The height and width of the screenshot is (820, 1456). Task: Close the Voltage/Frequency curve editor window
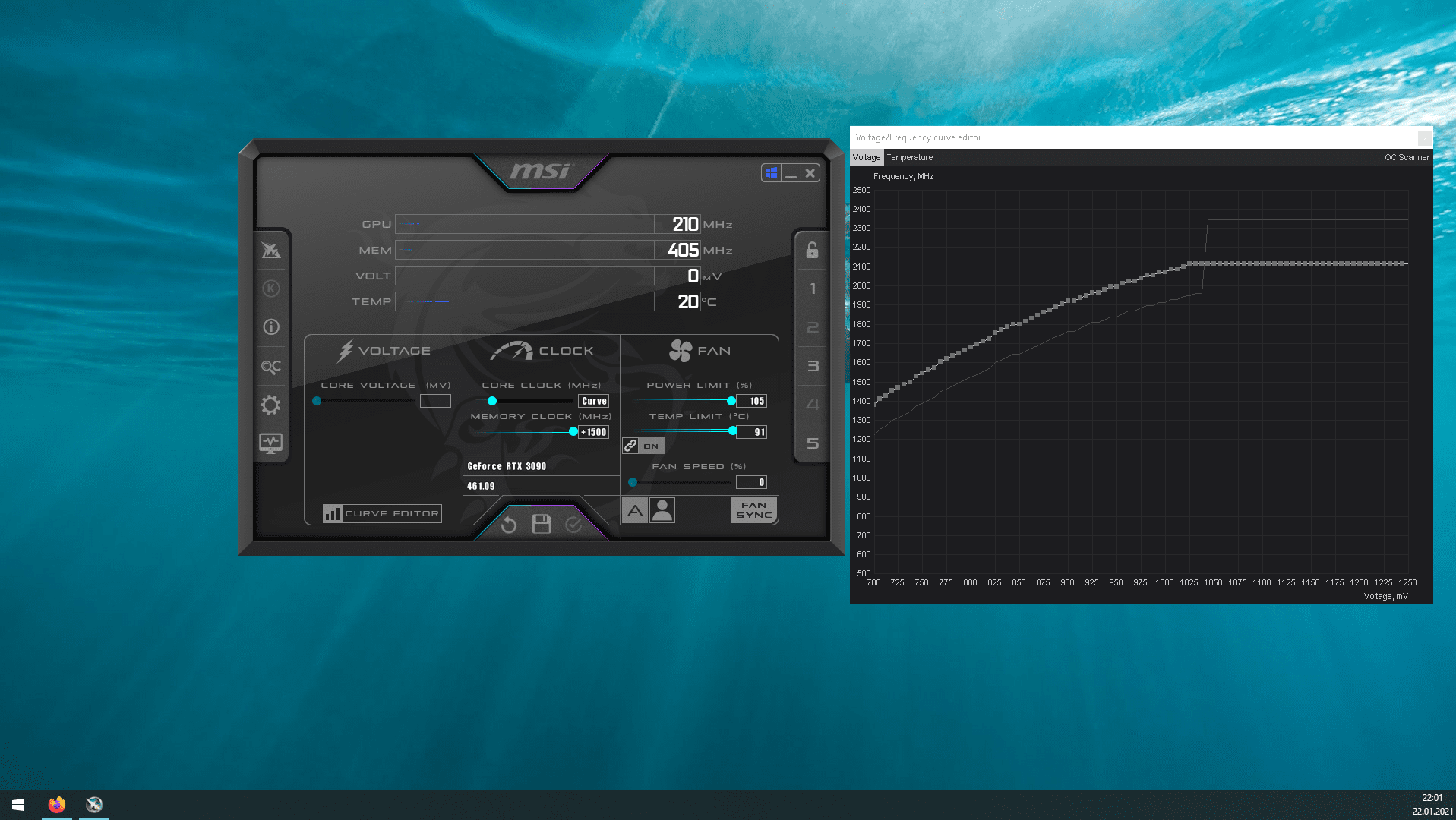tap(1425, 137)
